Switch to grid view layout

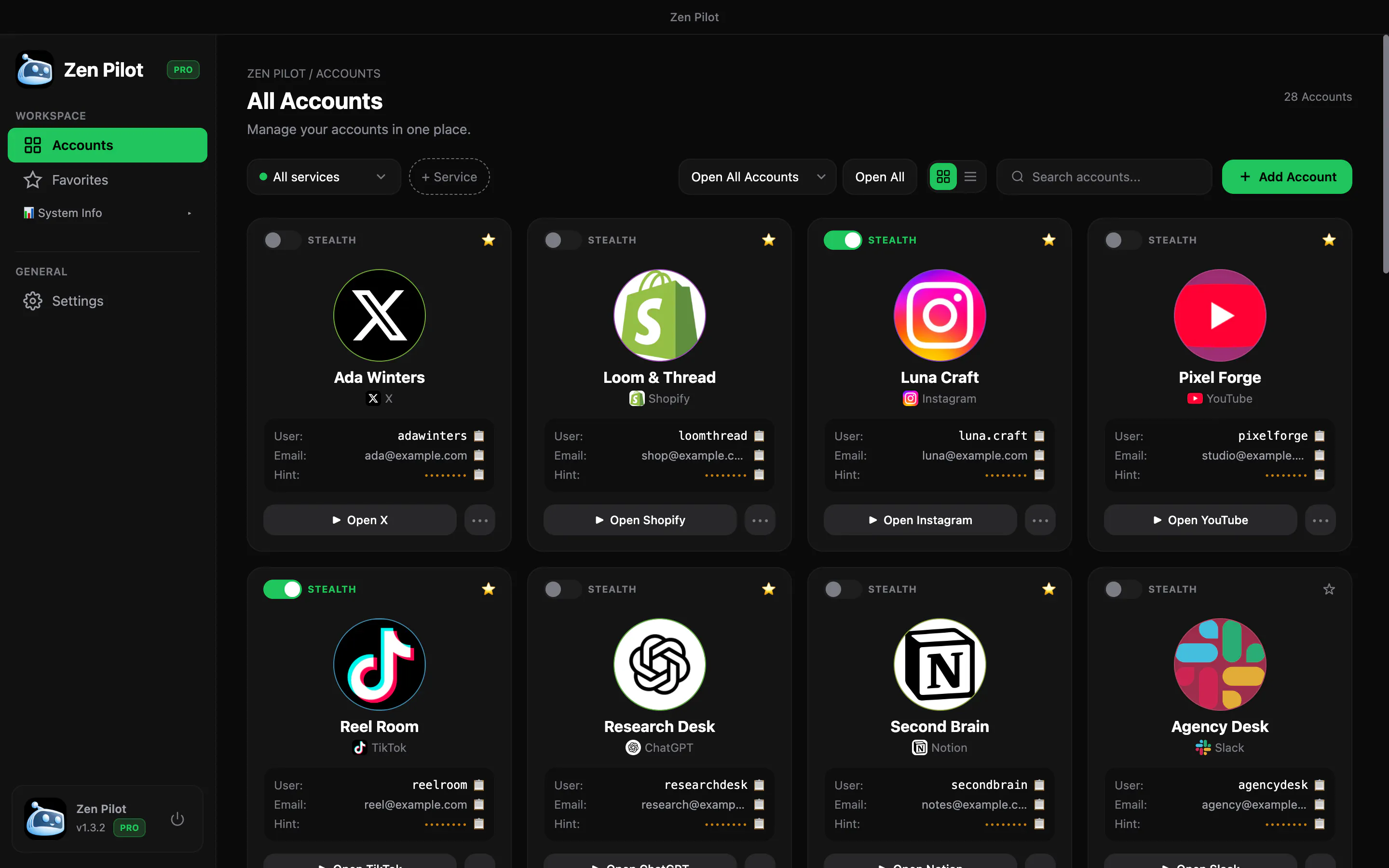coord(943,177)
